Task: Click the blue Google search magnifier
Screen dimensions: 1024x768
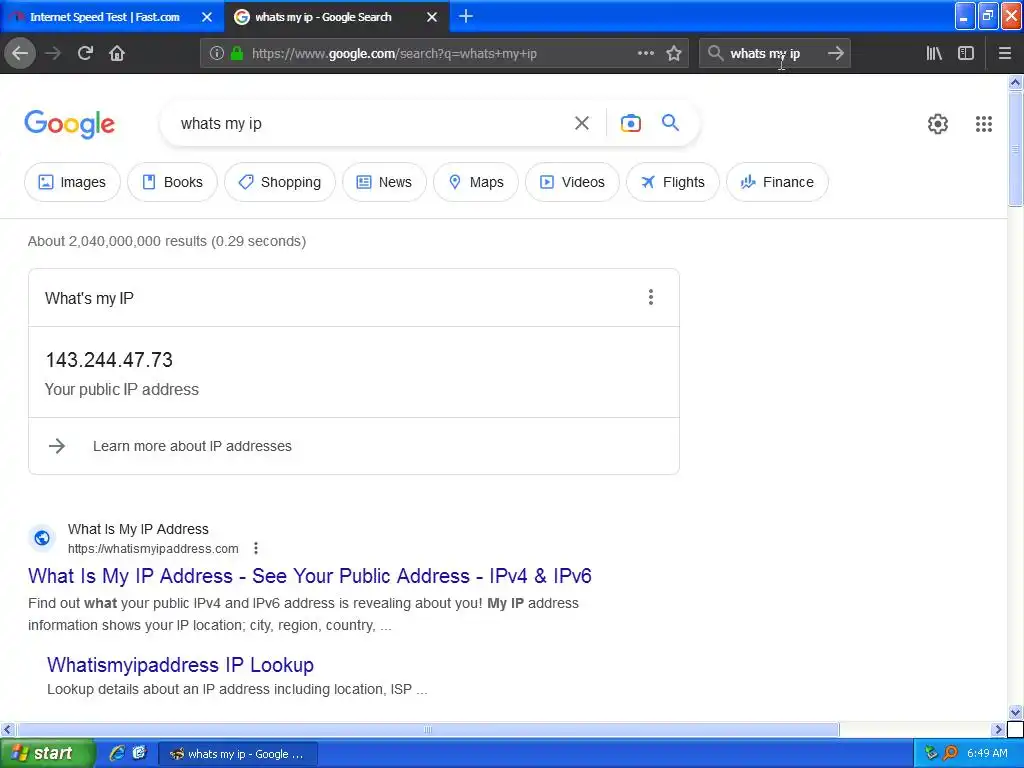Action: (670, 122)
